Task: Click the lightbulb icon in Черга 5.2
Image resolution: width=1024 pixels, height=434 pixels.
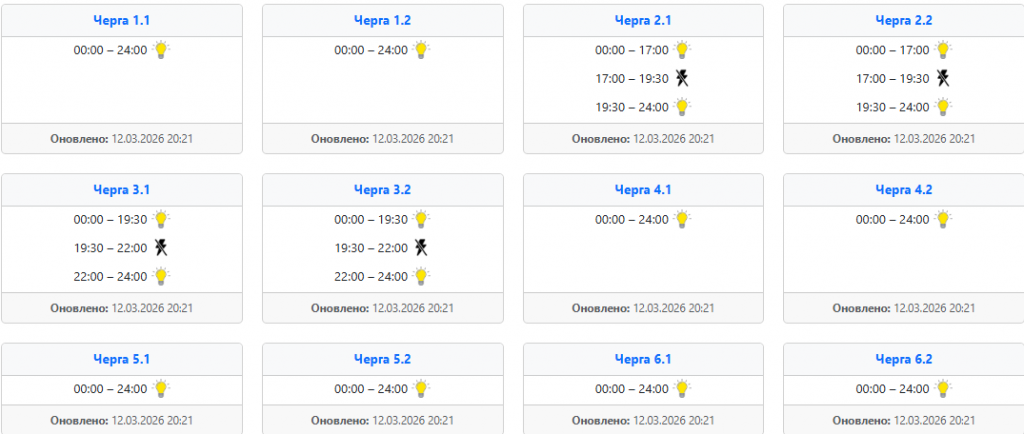Action: point(421,388)
